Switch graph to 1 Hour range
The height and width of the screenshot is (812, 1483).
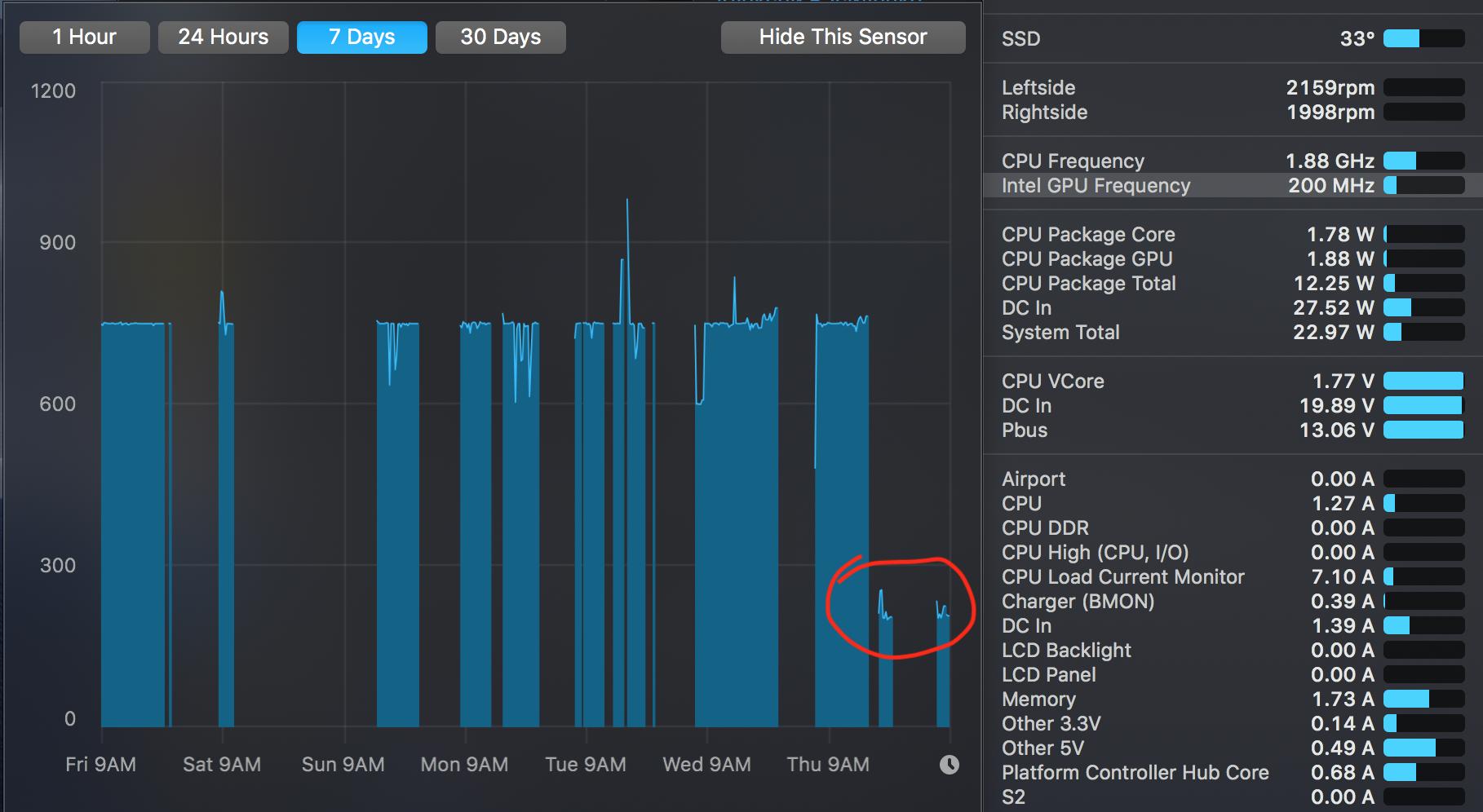click(x=85, y=38)
